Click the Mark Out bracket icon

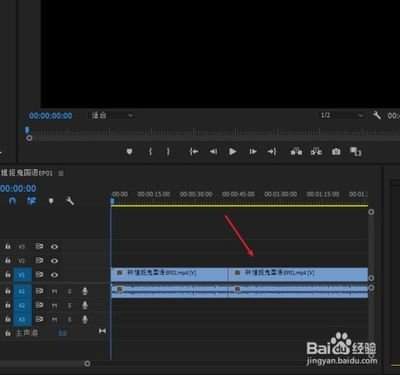168,152
